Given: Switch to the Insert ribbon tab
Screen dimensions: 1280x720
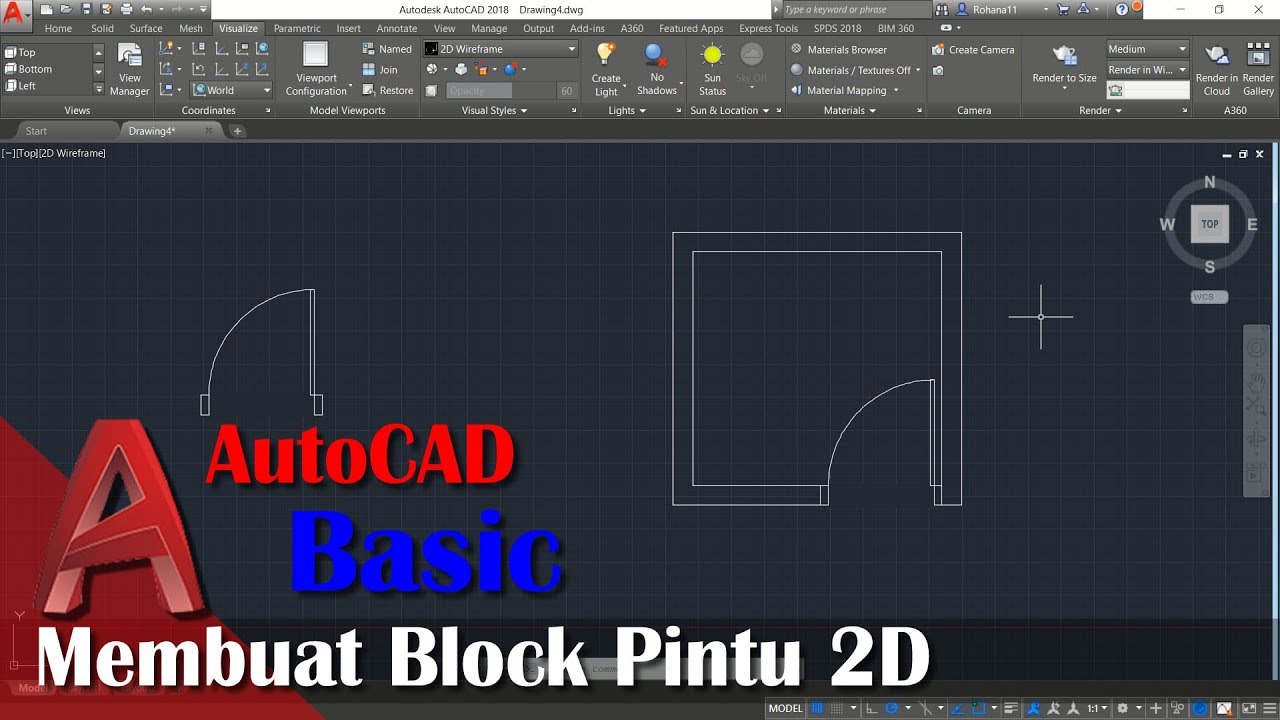Looking at the screenshot, I should click(x=349, y=28).
